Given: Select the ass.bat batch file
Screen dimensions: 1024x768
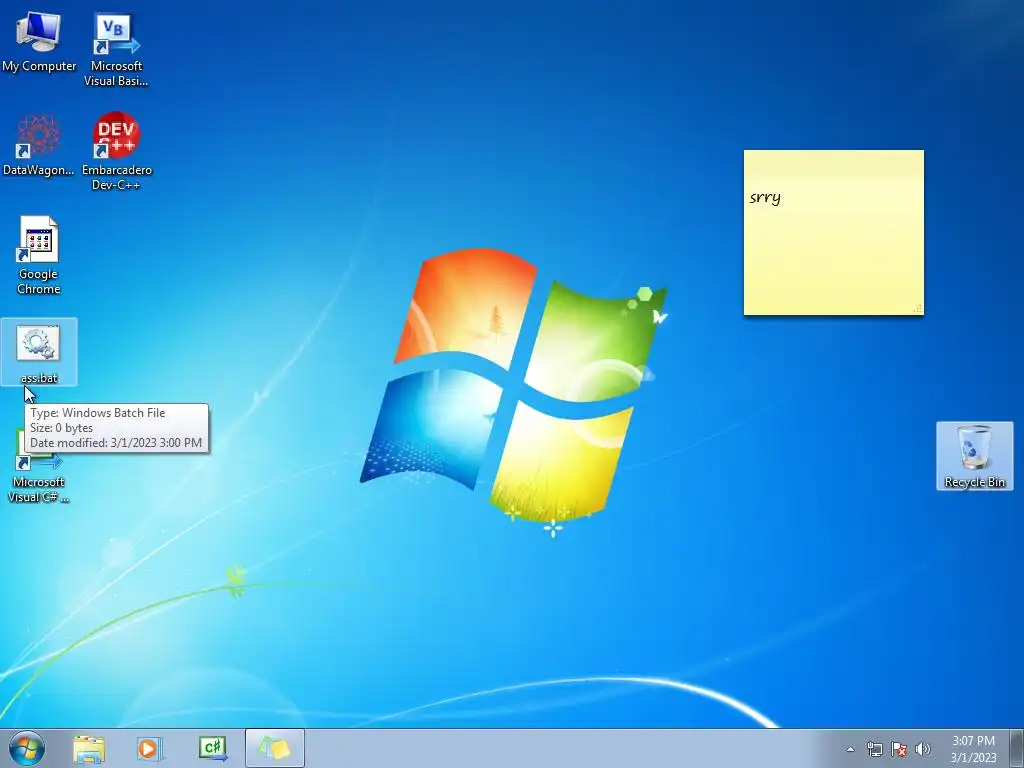Looking at the screenshot, I should tap(39, 352).
